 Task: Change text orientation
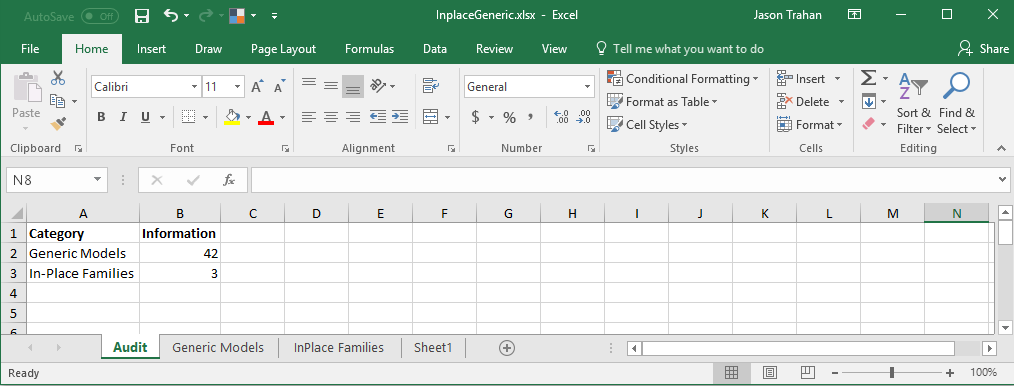pos(377,86)
